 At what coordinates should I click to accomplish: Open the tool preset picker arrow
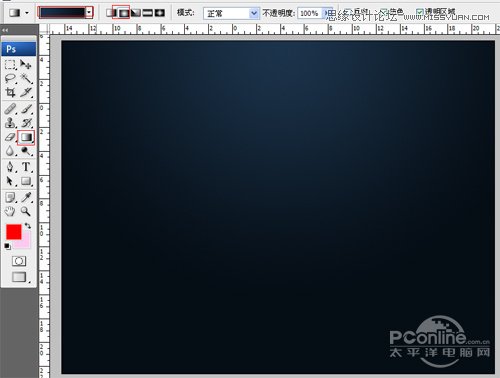(27, 13)
